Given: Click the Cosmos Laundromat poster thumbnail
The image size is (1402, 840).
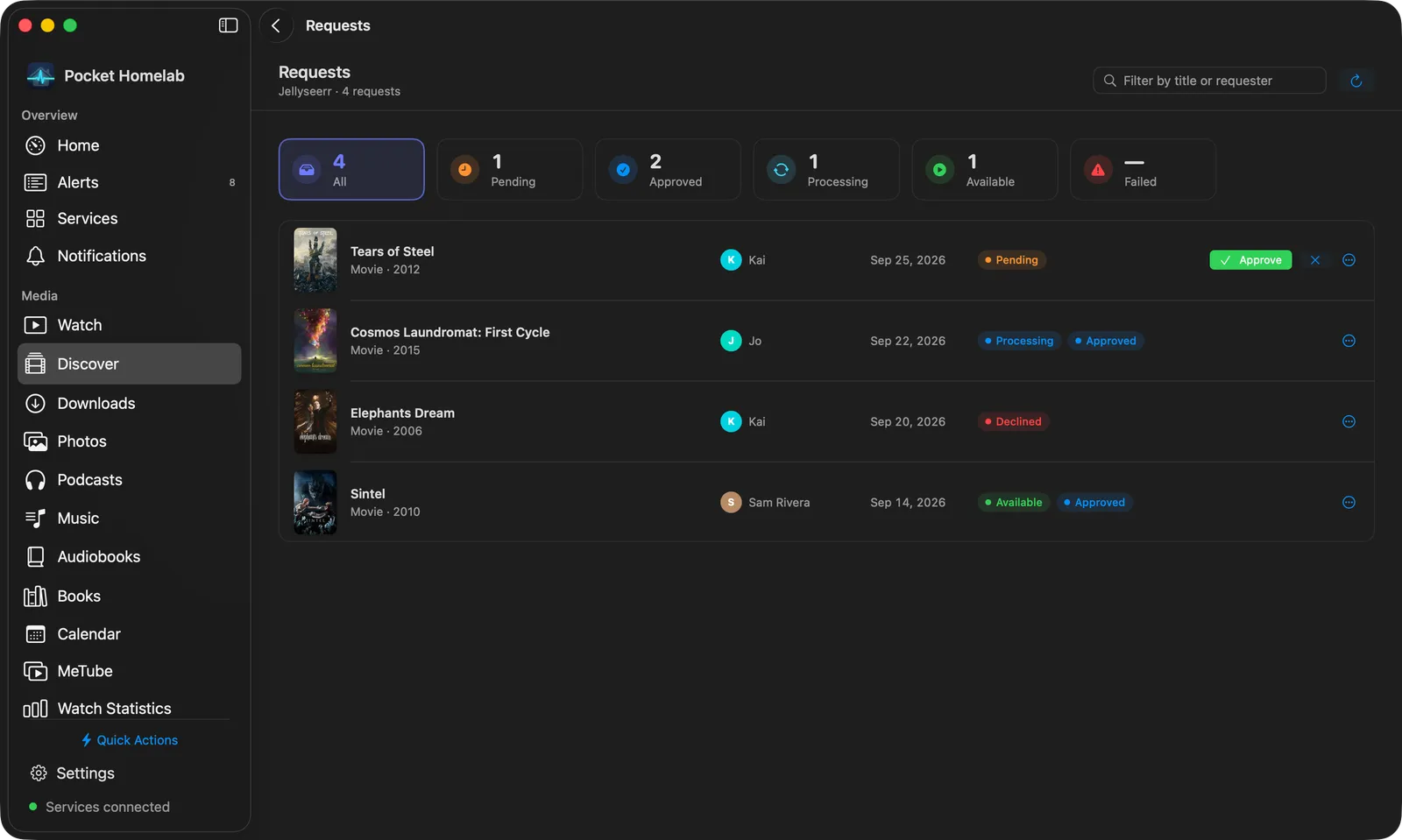Looking at the screenshot, I should click(315, 341).
